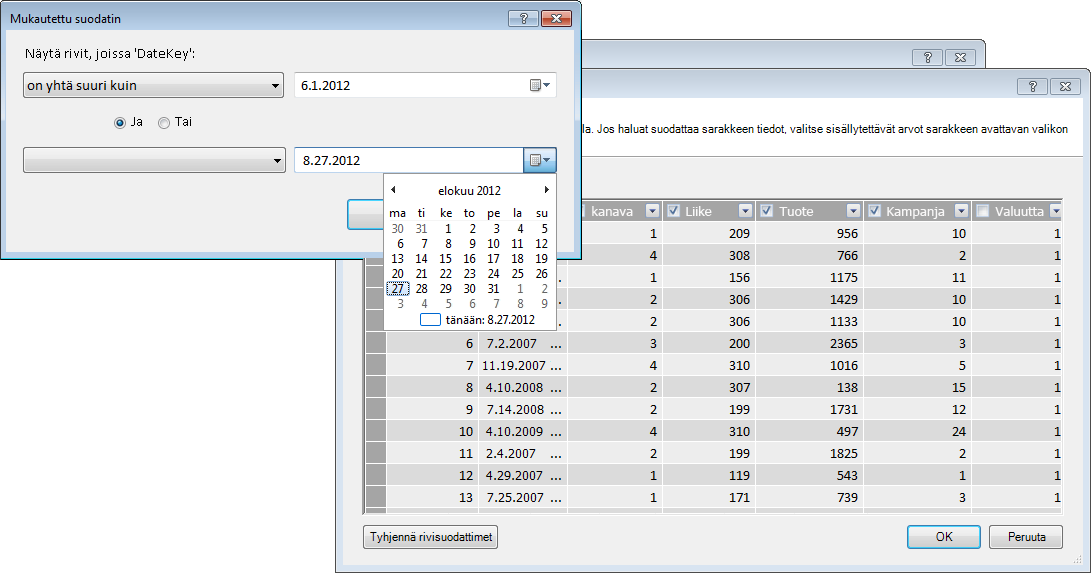Select day 31 of elokuu in calendar

point(493,289)
